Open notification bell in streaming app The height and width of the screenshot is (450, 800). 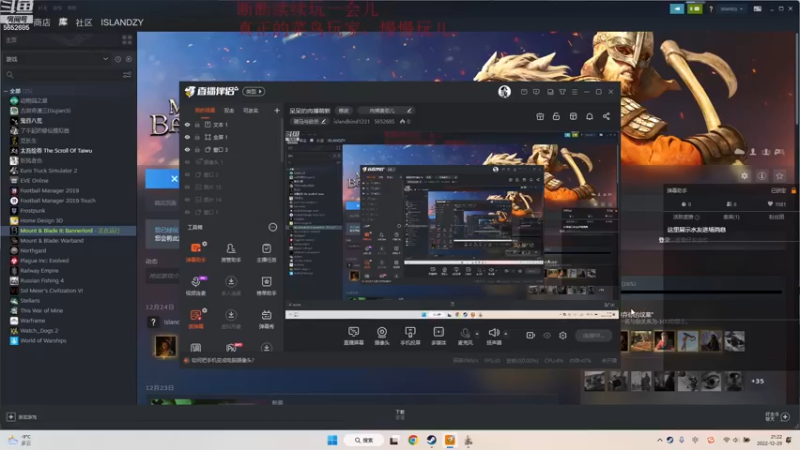pos(589,116)
